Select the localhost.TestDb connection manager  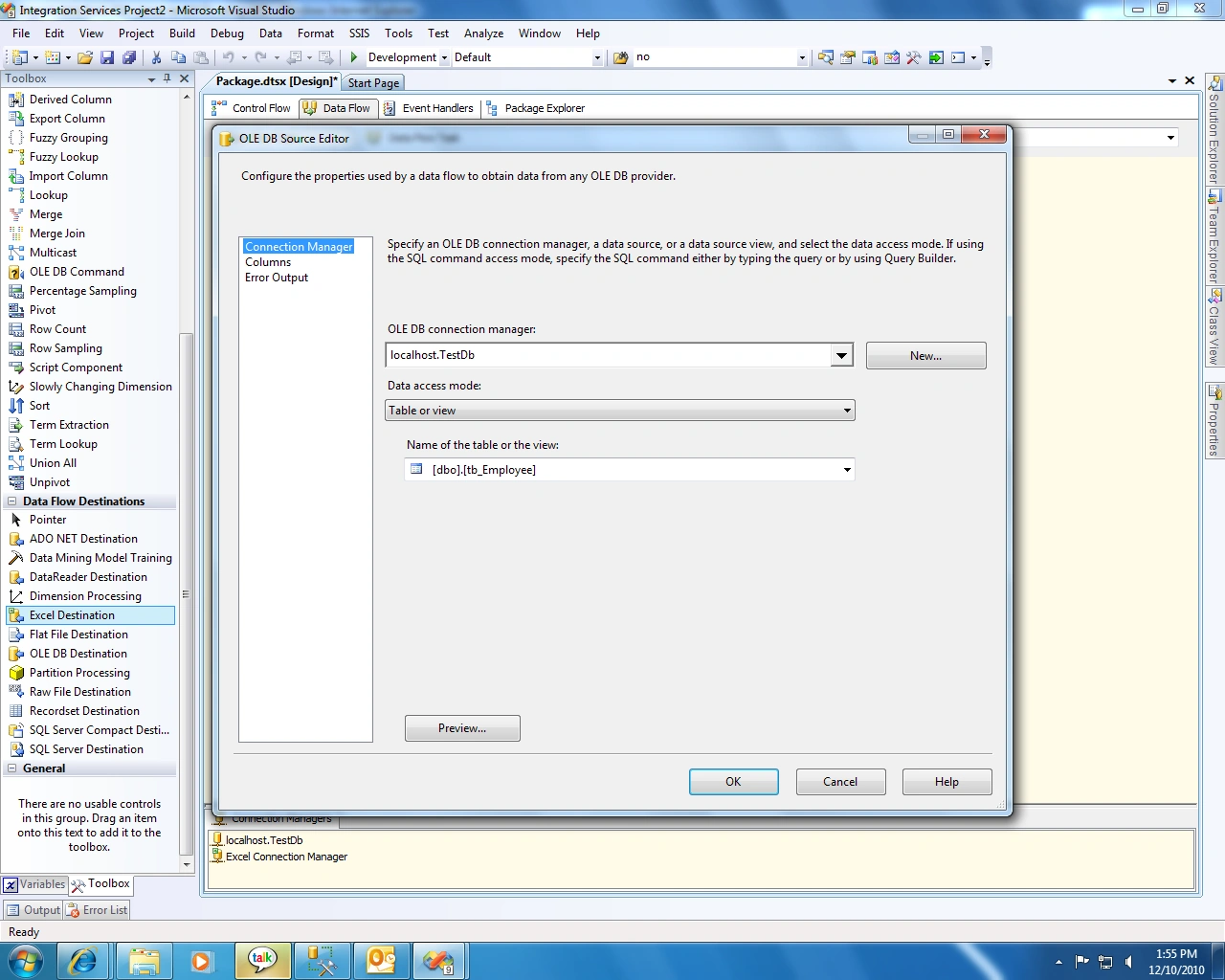coord(256,840)
